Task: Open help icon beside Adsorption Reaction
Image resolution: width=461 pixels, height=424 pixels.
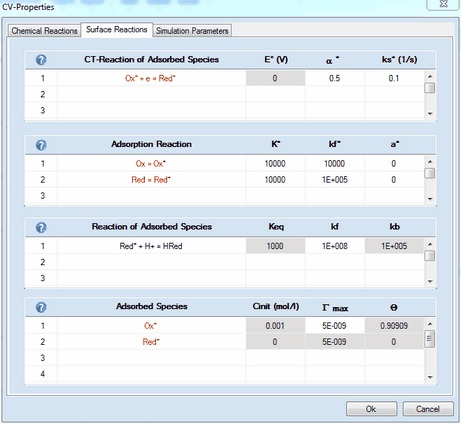Action: (41, 145)
